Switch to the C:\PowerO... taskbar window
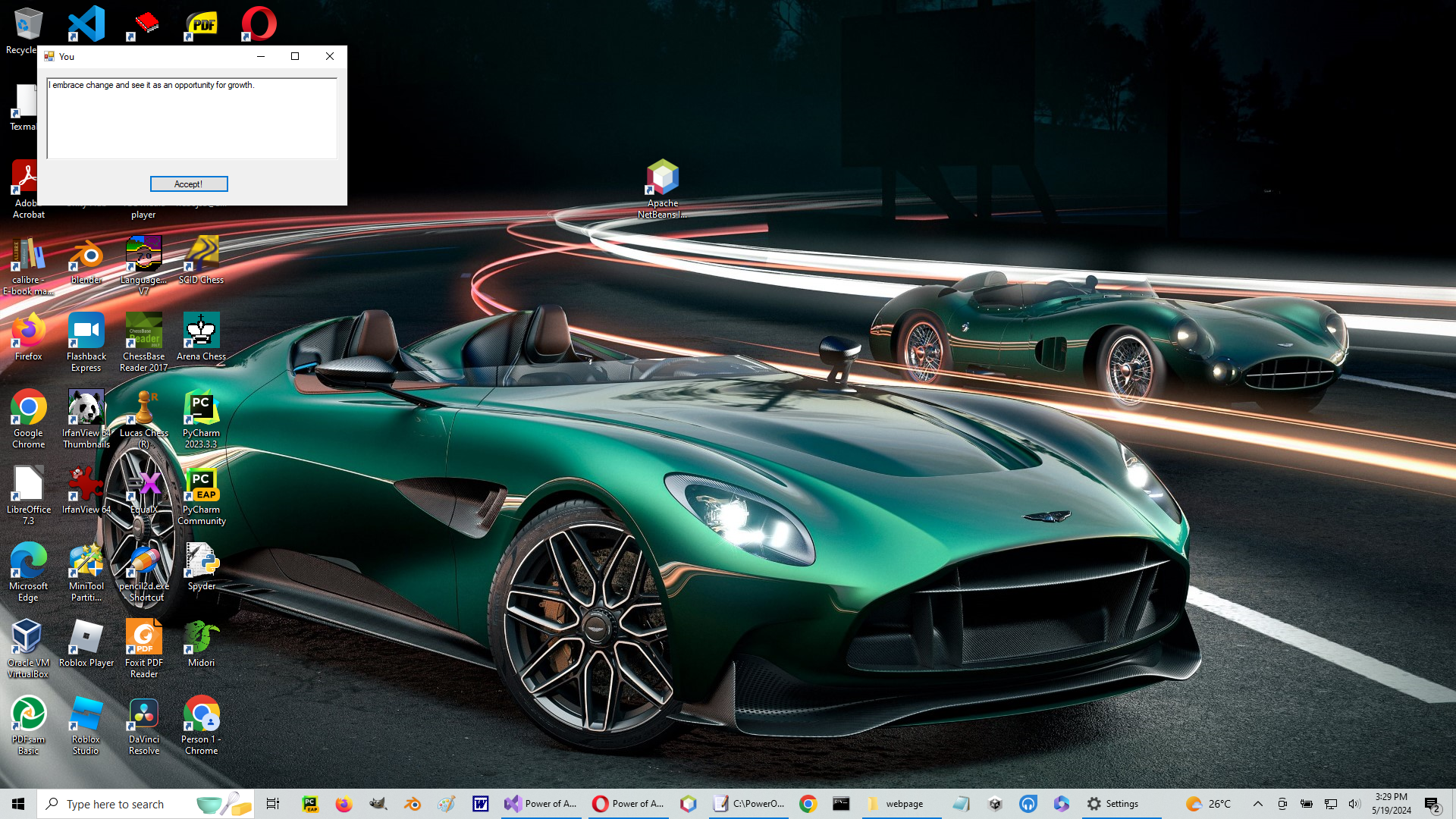This screenshot has height=819, width=1456. (750, 804)
